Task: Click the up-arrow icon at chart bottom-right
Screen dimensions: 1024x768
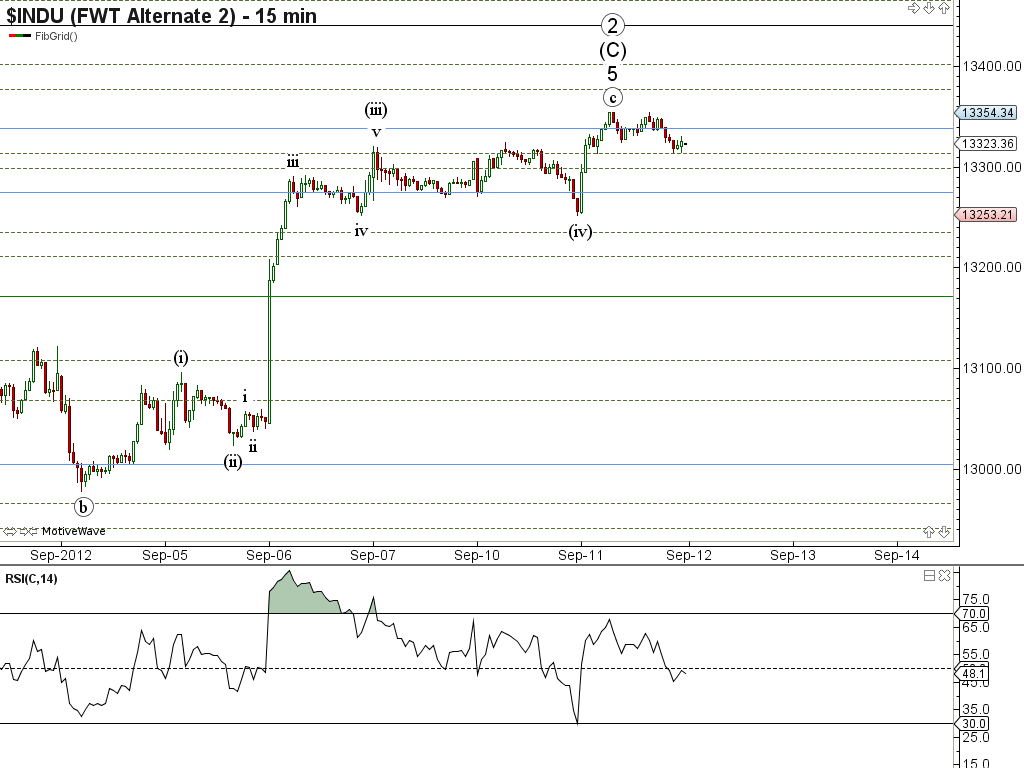Action: pyautogui.click(x=929, y=531)
